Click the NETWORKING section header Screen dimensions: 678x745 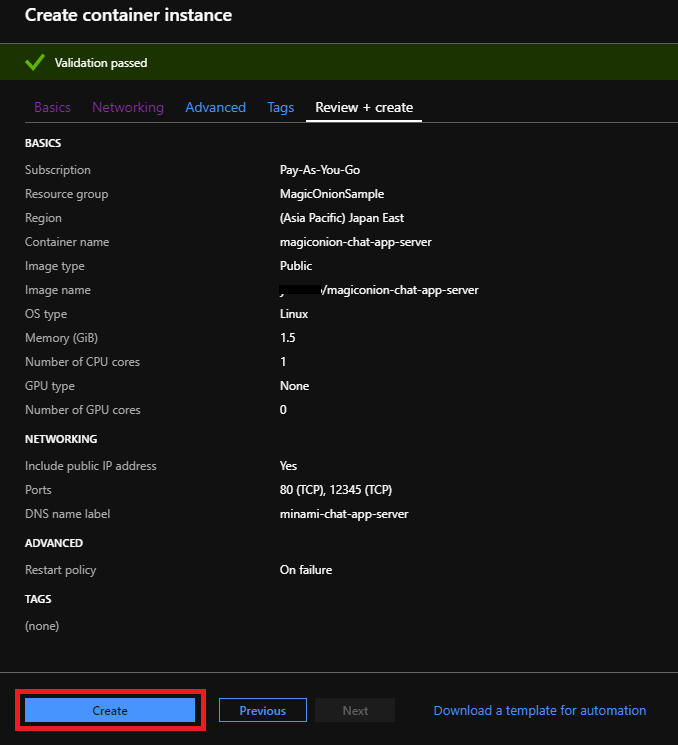click(x=61, y=439)
